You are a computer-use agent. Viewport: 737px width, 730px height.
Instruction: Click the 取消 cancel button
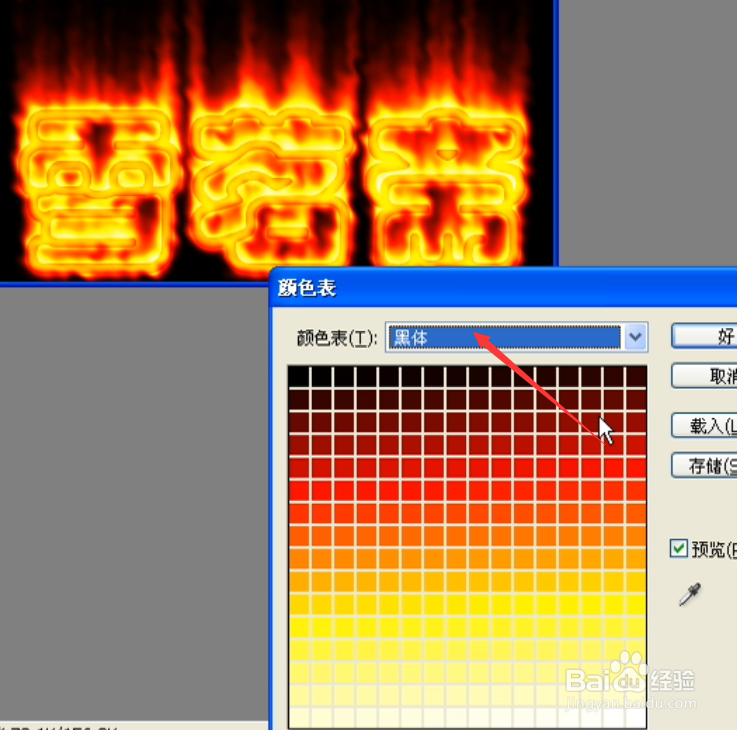point(704,376)
